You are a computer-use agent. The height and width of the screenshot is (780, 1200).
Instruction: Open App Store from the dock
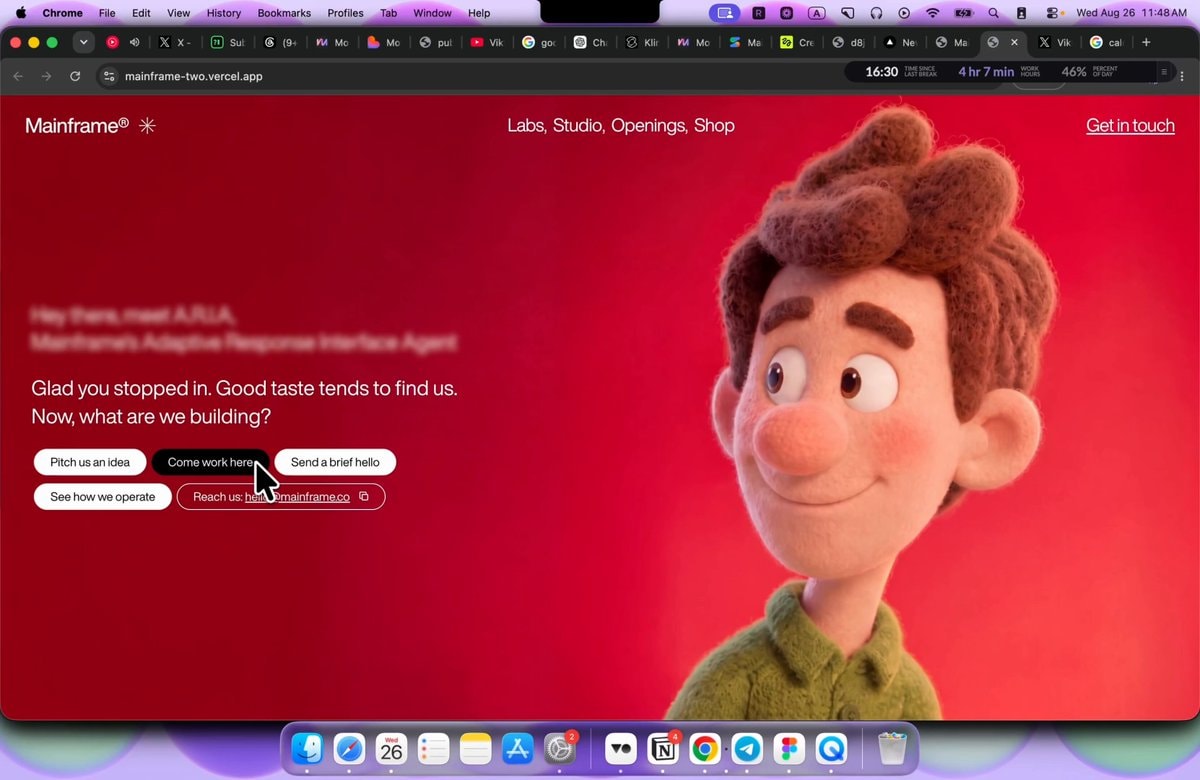click(x=517, y=748)
